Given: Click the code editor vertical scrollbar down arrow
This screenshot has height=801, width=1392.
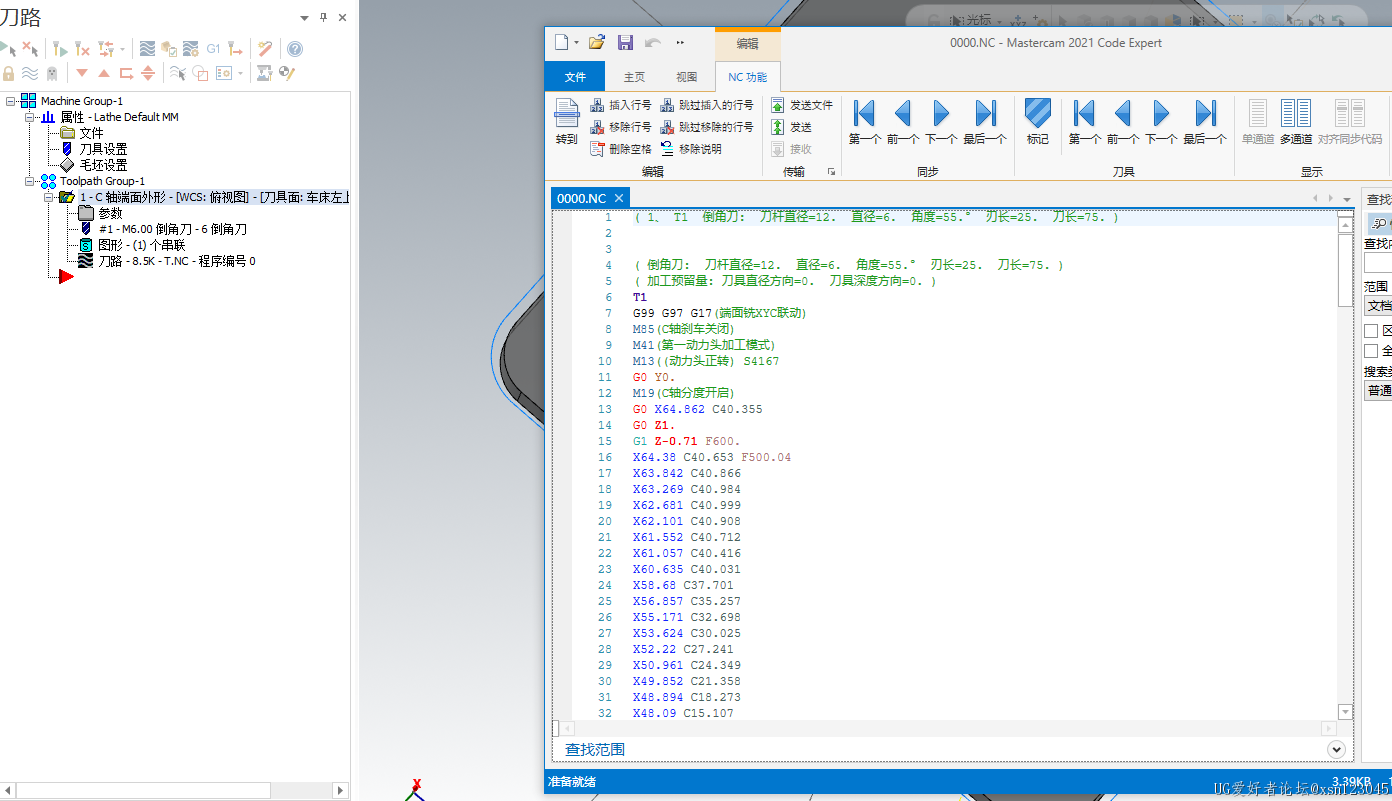Looking at the screenshot, I should click(1345, 711).
